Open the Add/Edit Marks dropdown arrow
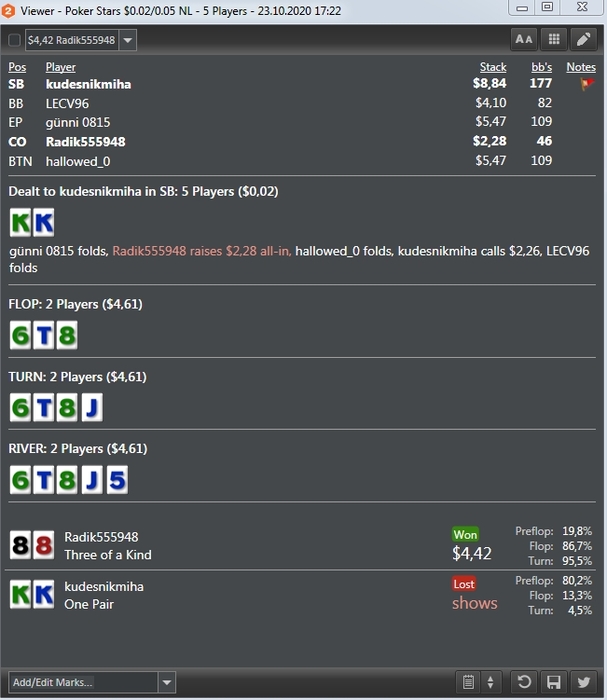The height and width of the screenshot is (700, 607). click(167, 682)
